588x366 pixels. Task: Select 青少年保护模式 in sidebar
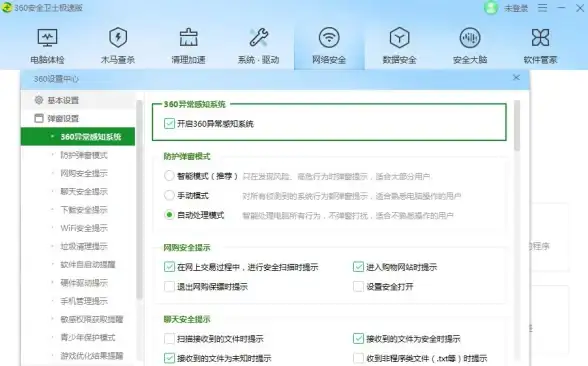pyautogui.click(x=88, y=338)
